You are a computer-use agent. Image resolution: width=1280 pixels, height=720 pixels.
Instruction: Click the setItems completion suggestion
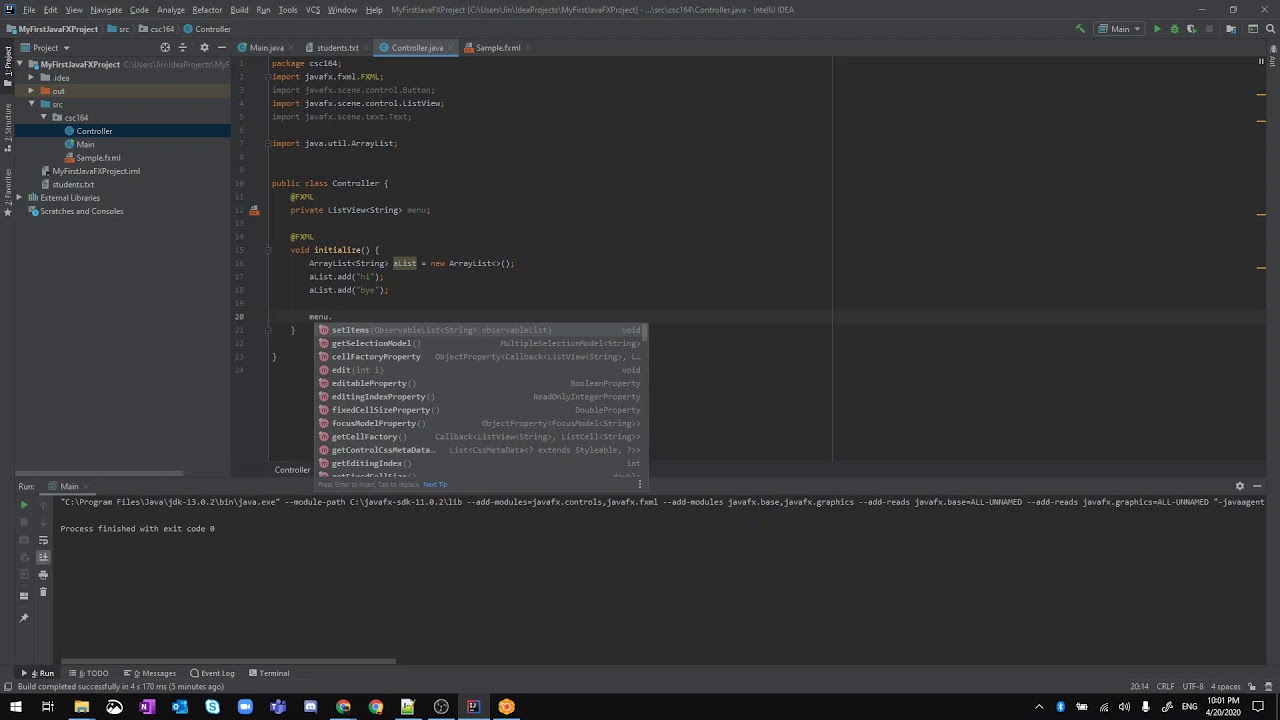[x=482, y=330]
